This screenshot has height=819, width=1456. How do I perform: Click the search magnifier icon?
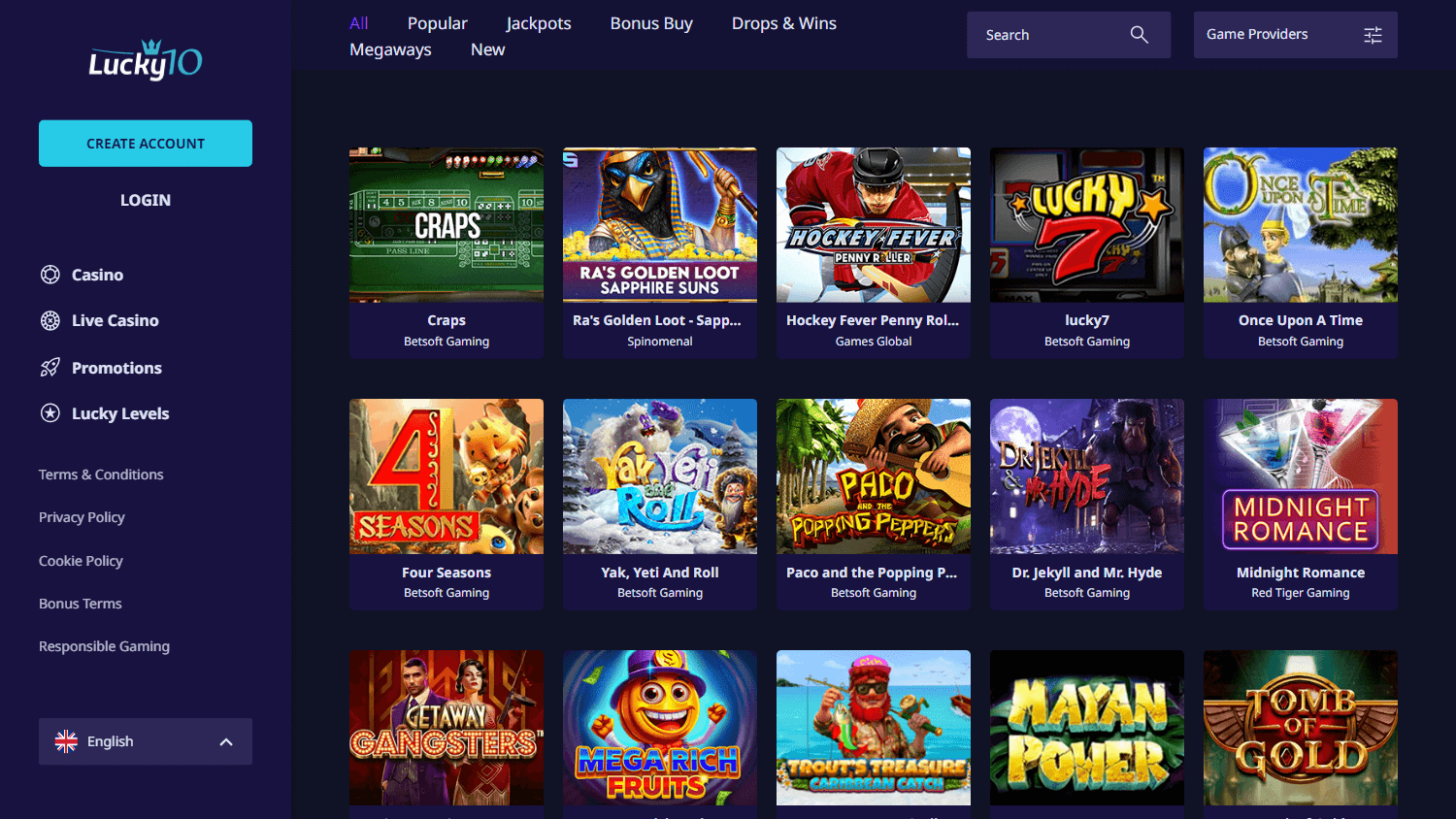pos(1140,35)
